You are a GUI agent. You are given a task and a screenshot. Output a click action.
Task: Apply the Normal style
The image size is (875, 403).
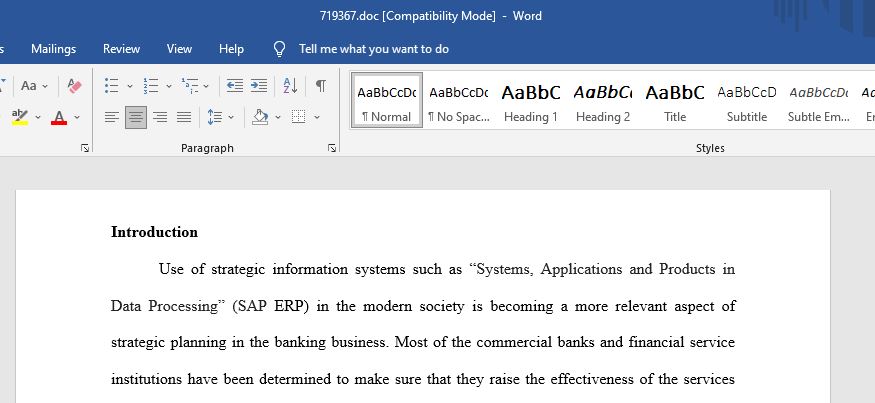[387, 100]
